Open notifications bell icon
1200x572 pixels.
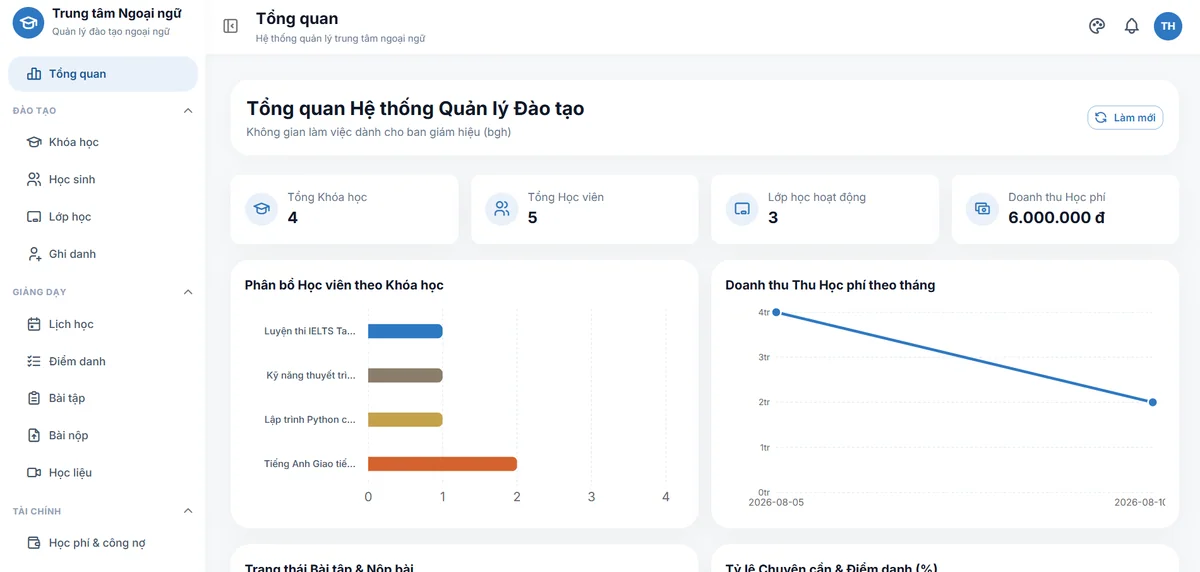(1132, 26)
